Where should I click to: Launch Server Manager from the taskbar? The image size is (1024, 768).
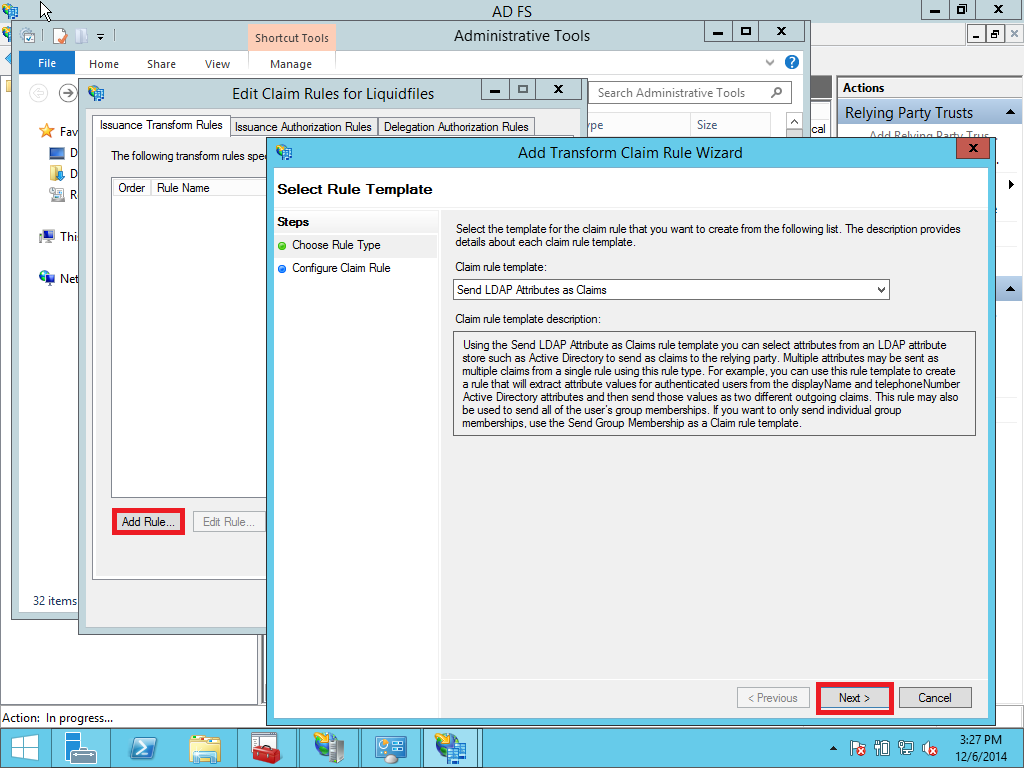[x=81, y=747]
